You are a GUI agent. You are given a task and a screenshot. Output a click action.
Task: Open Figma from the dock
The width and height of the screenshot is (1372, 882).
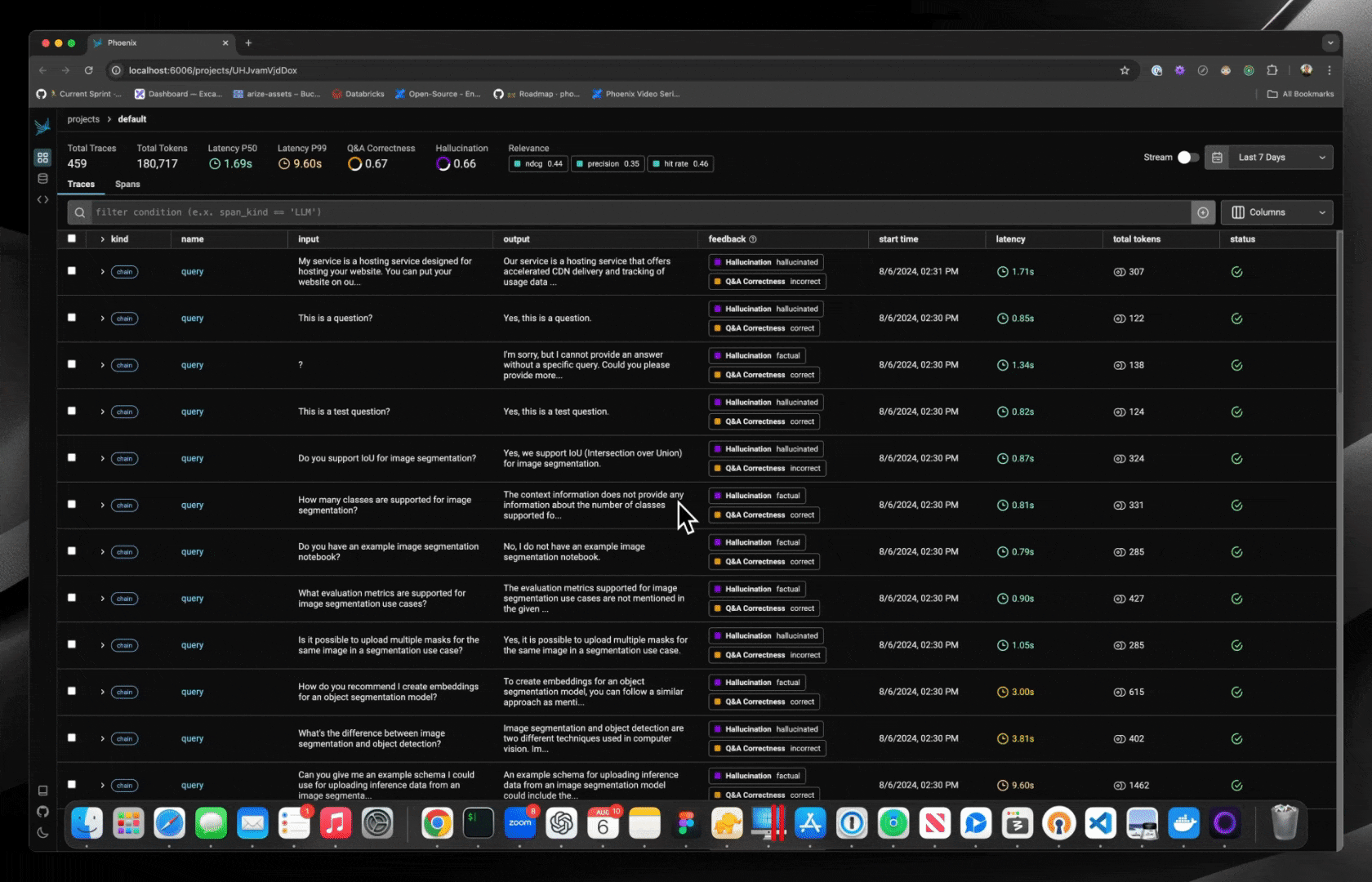pos(686,823)
